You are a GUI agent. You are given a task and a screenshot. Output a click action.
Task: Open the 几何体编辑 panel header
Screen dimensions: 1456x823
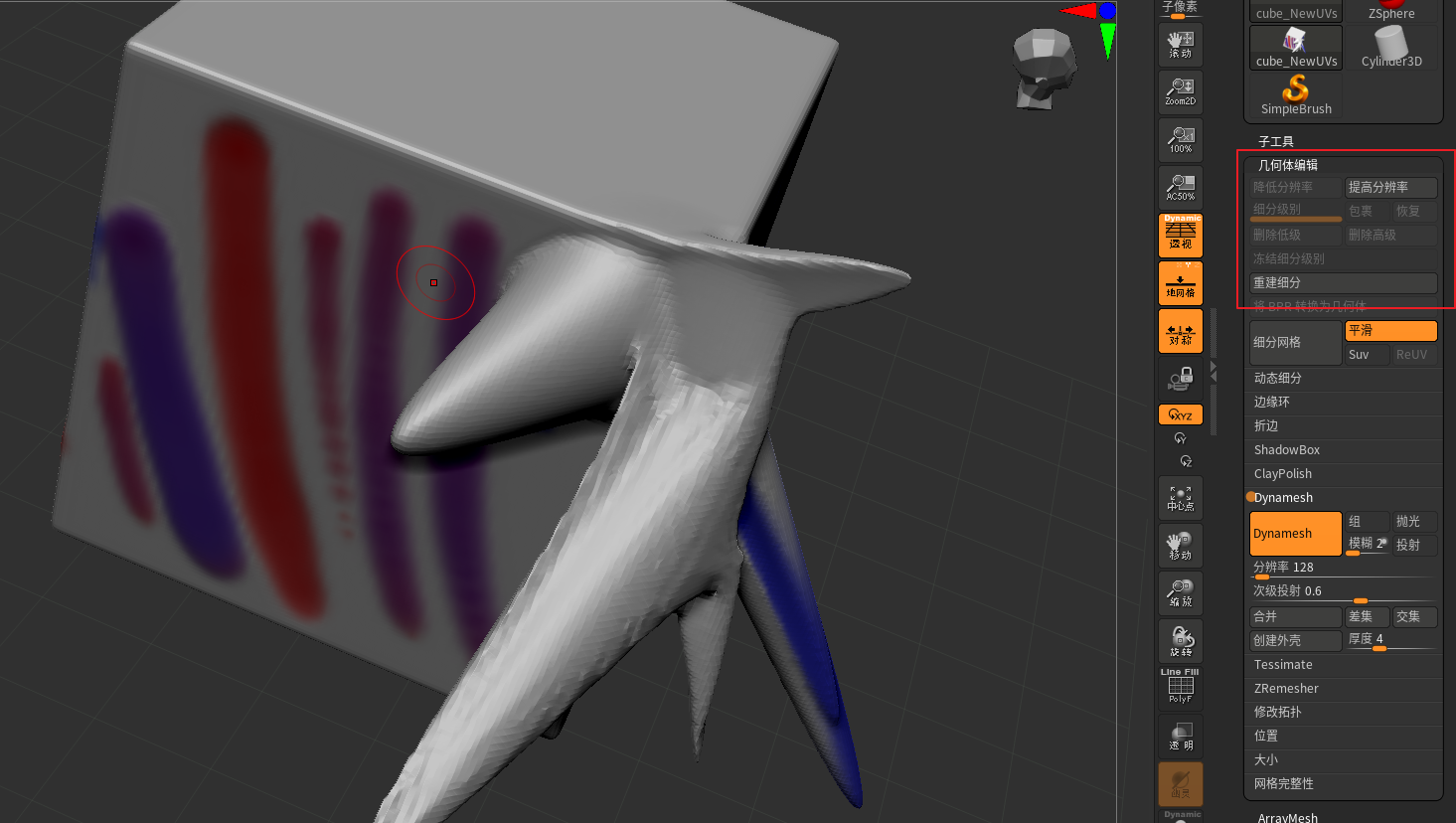pos(1289,164)
